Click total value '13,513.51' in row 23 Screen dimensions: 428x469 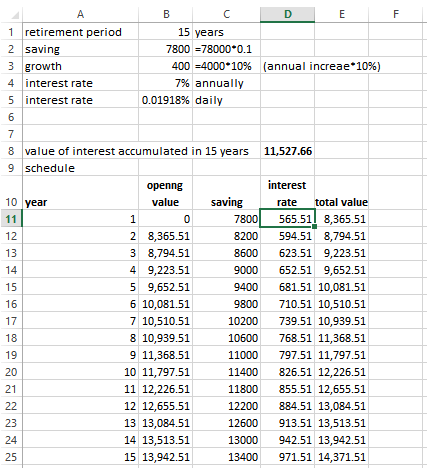342,423
